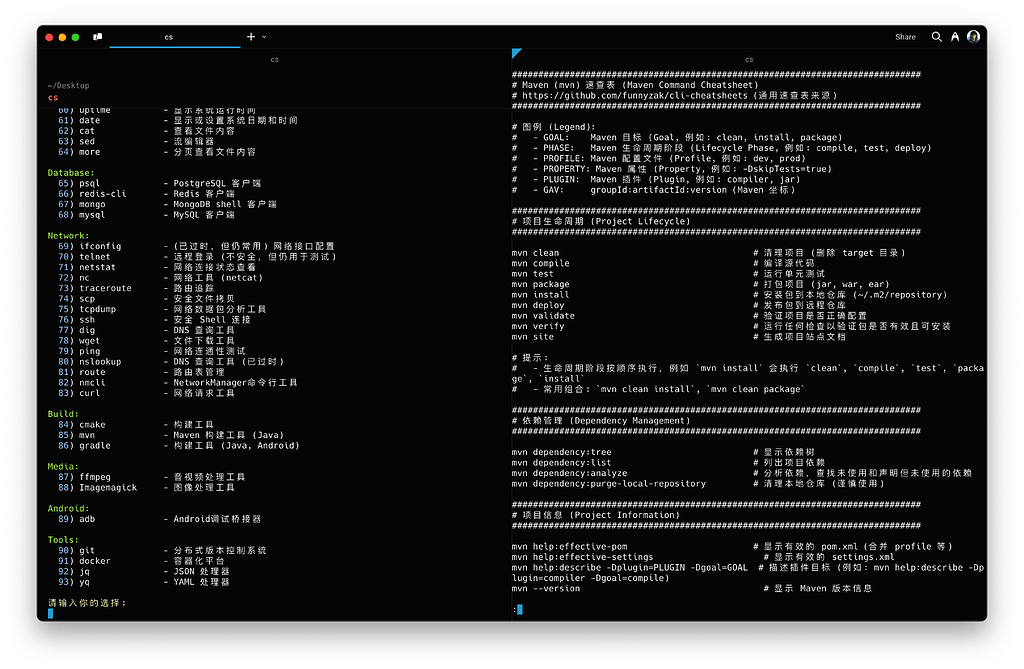Click the 80) nslookup entry

pos(171,361)
